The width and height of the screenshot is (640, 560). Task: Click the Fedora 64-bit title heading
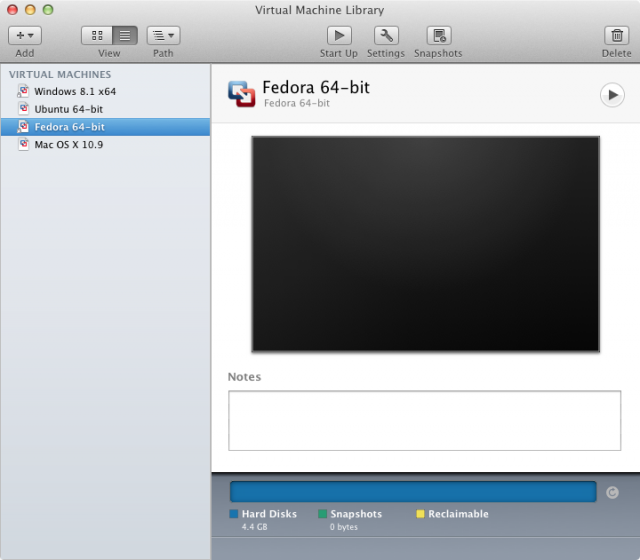(x=316, y=87)
